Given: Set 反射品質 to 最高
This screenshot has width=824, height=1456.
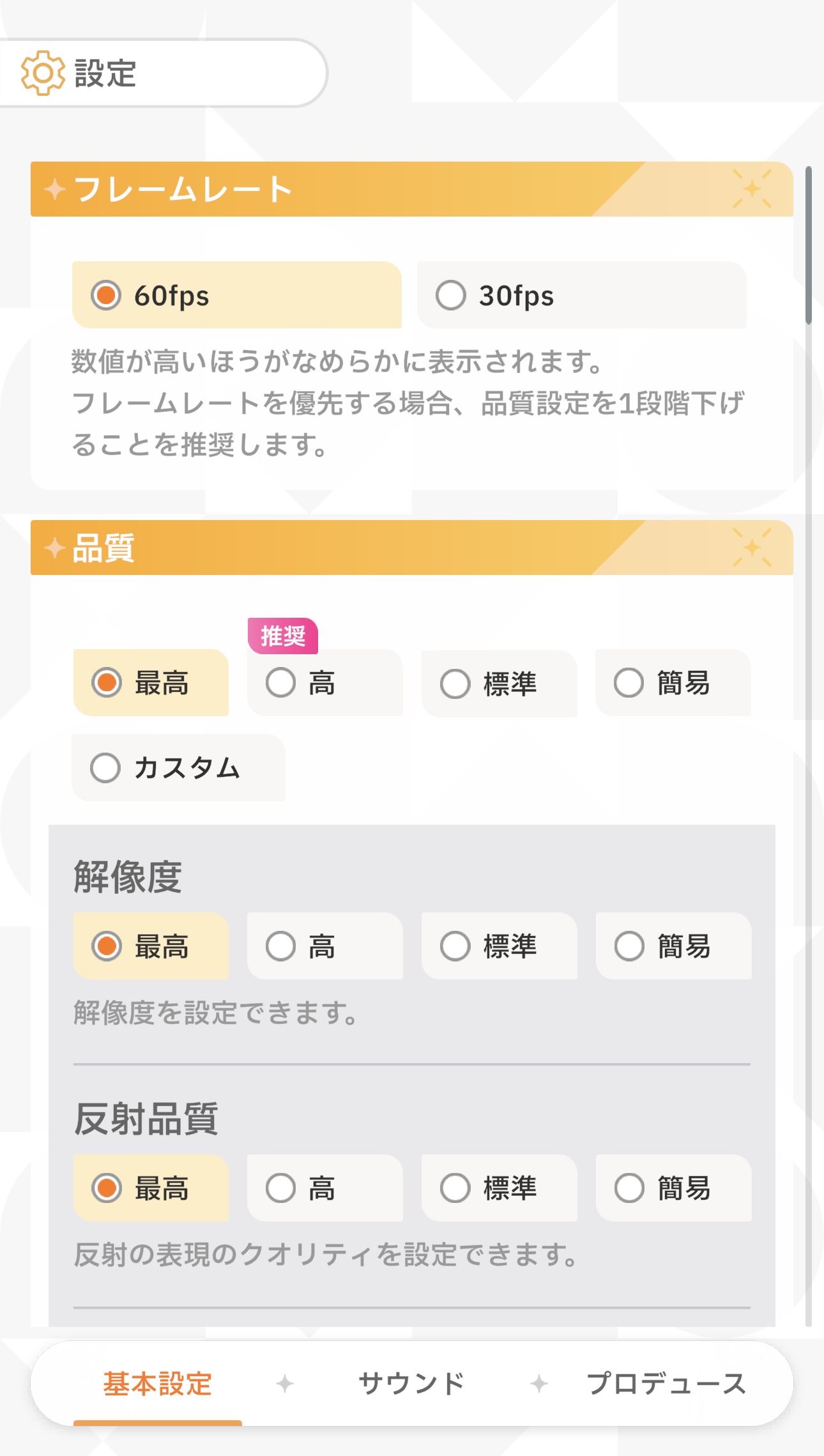Looking at the screenshot, I should pos(151,1188).
